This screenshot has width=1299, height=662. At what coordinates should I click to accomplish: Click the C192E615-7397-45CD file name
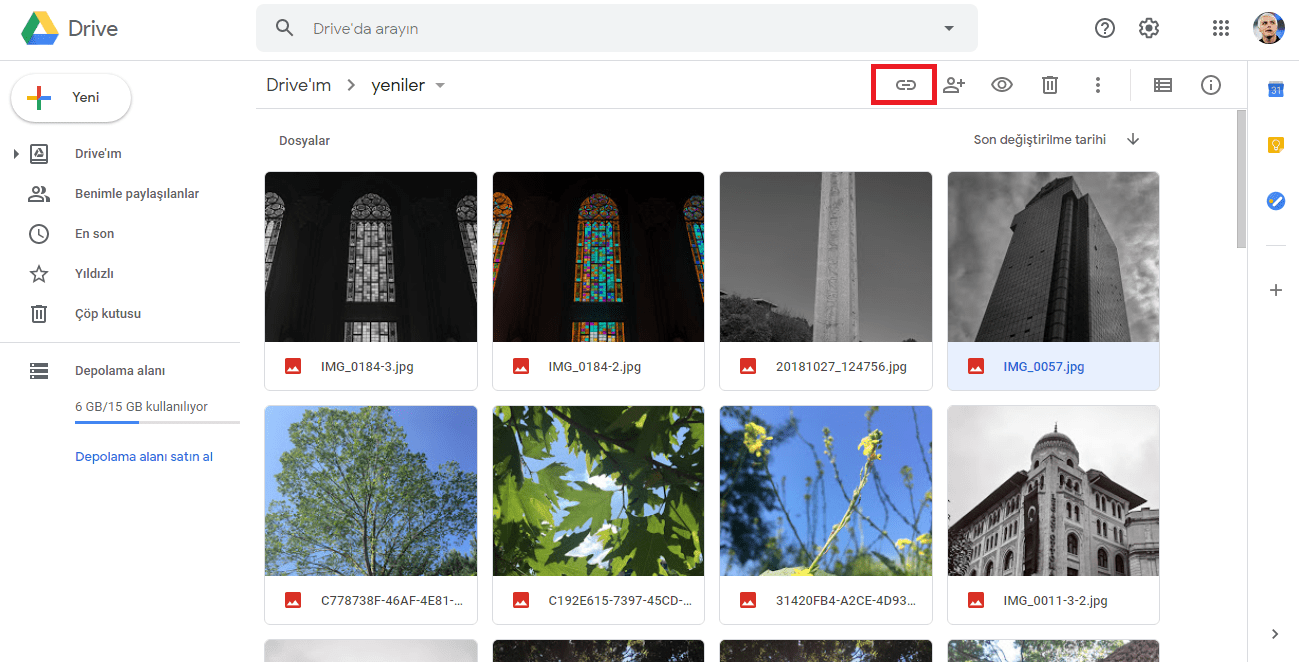pos(619,601)
